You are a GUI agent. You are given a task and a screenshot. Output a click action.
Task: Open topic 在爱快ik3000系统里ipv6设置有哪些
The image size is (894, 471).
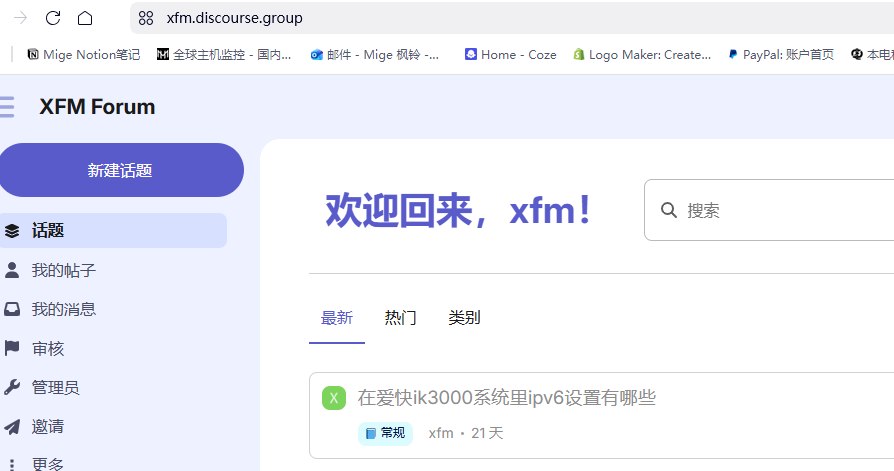coord(506,397)
